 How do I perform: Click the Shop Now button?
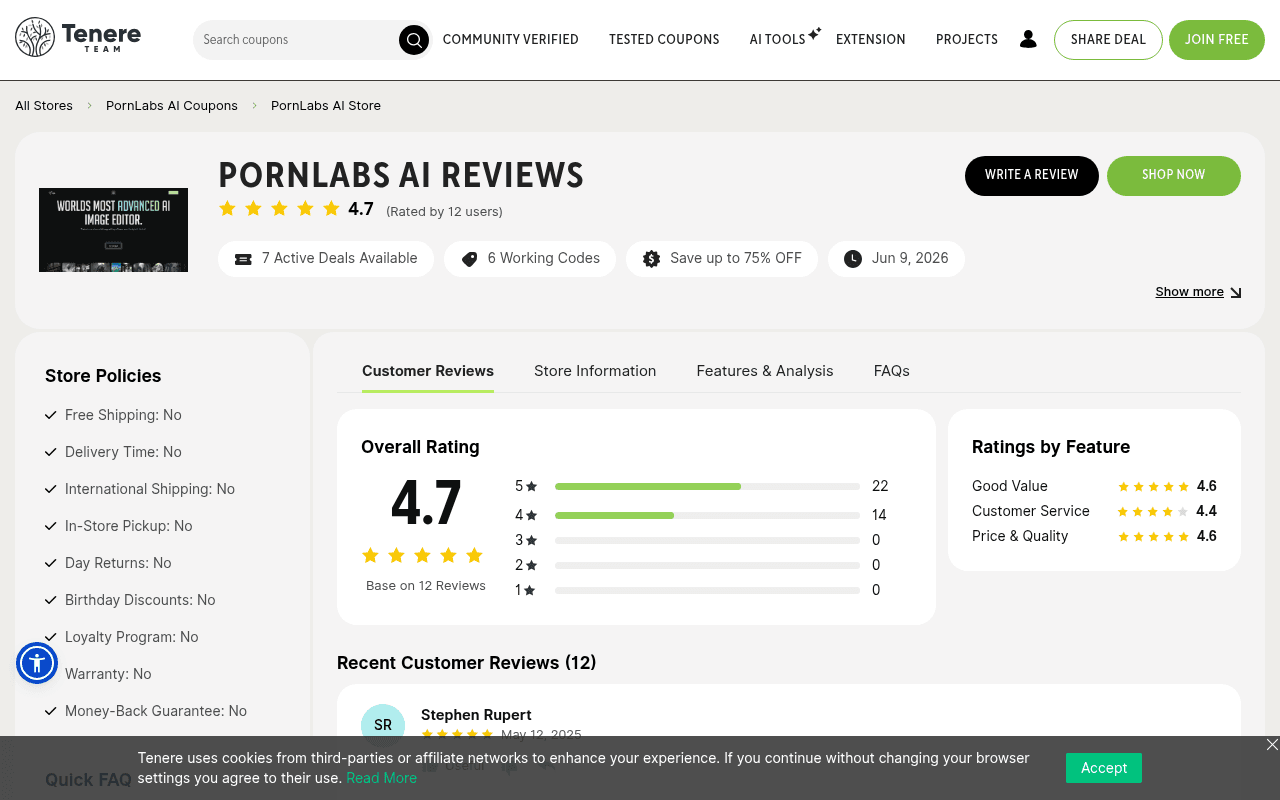1174,175
